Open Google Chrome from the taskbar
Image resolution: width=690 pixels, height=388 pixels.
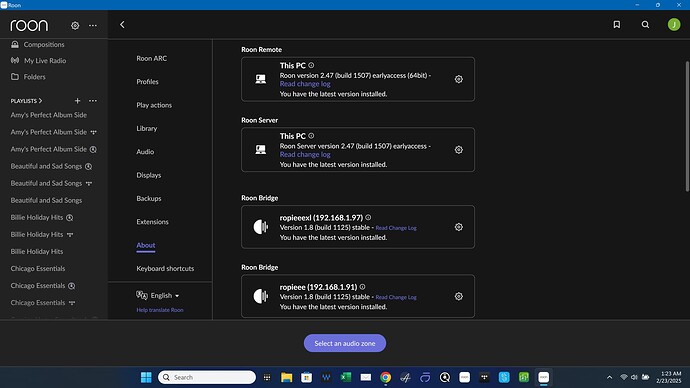click(385, 377)
